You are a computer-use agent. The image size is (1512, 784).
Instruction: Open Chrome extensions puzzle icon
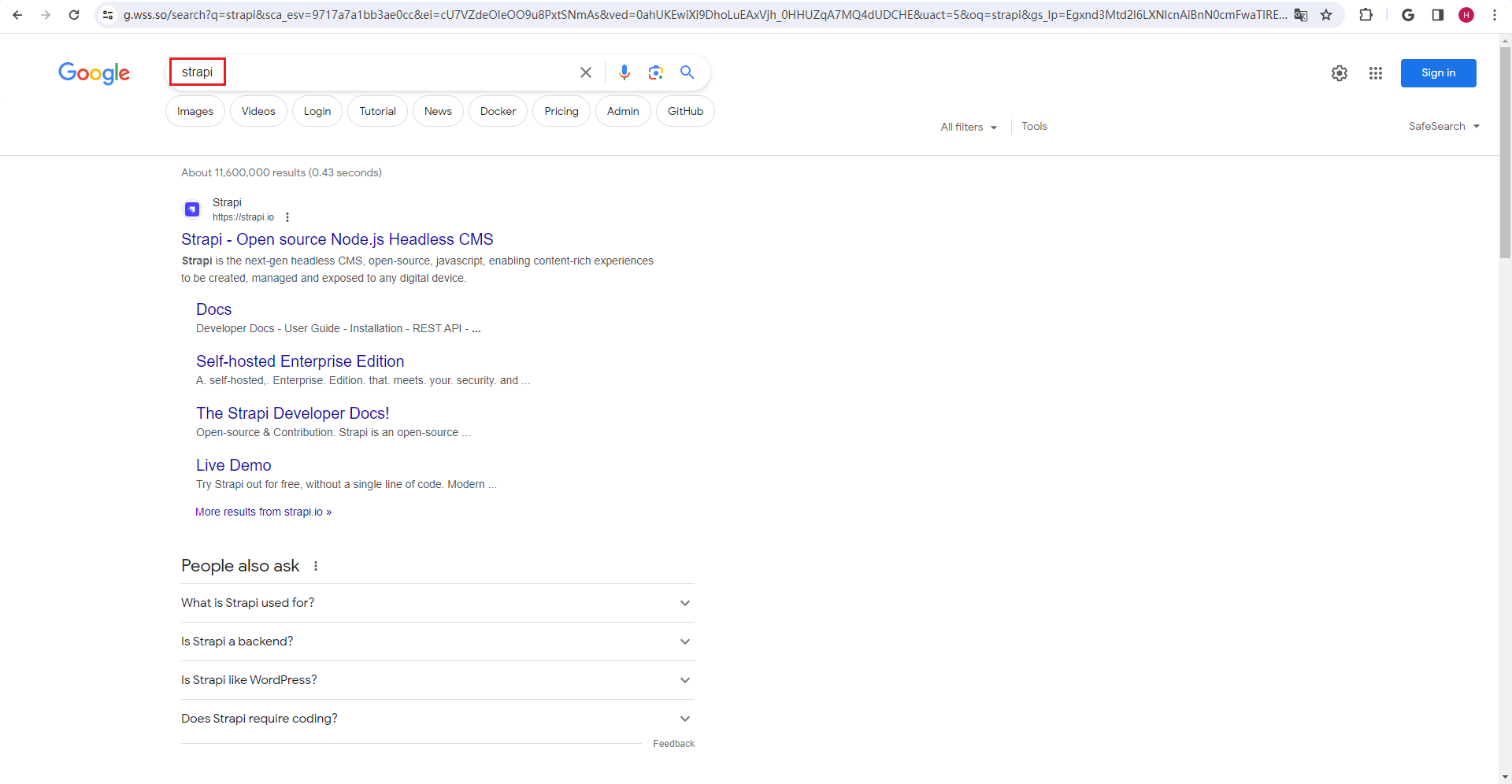point(1366,15)
